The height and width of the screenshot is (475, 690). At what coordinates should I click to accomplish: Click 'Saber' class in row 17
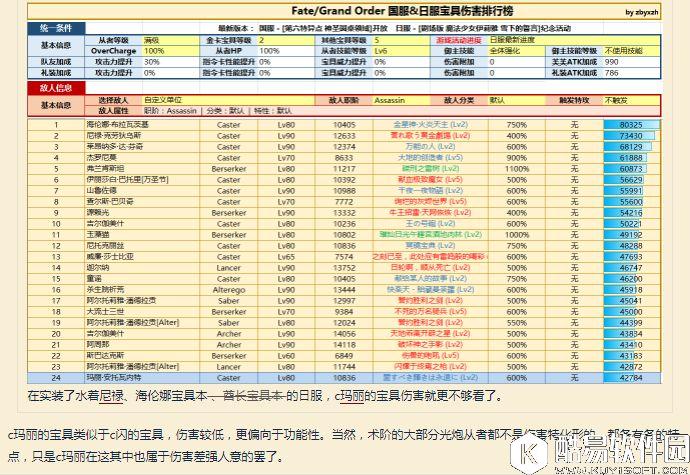229,301
